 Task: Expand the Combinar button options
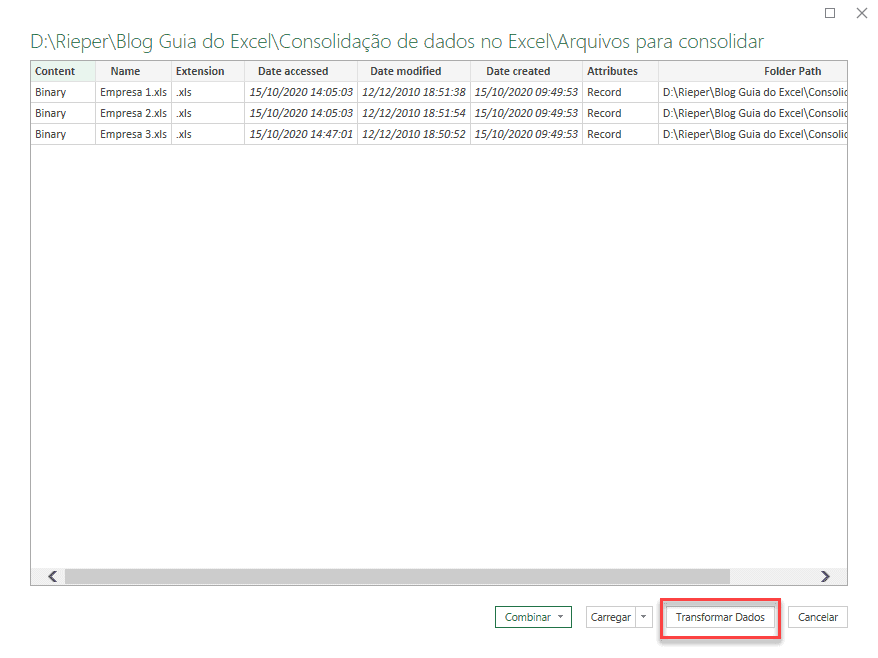[x=560, y=617]
